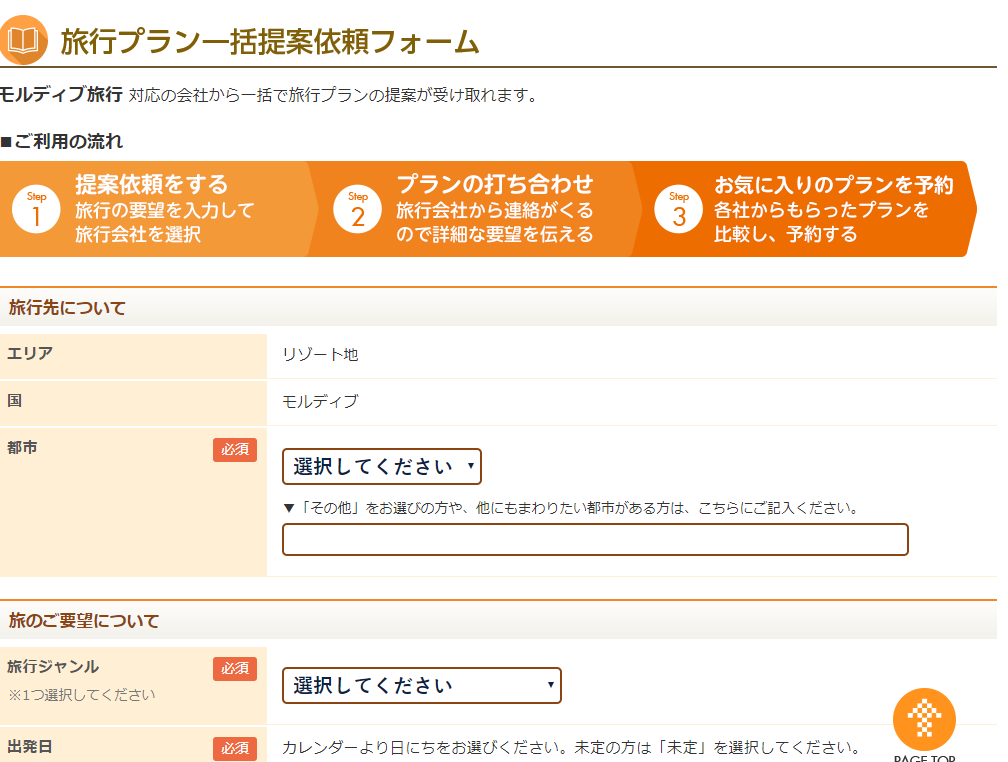
Task: Click the 旅行先について section header
Action: click(67, 308)
